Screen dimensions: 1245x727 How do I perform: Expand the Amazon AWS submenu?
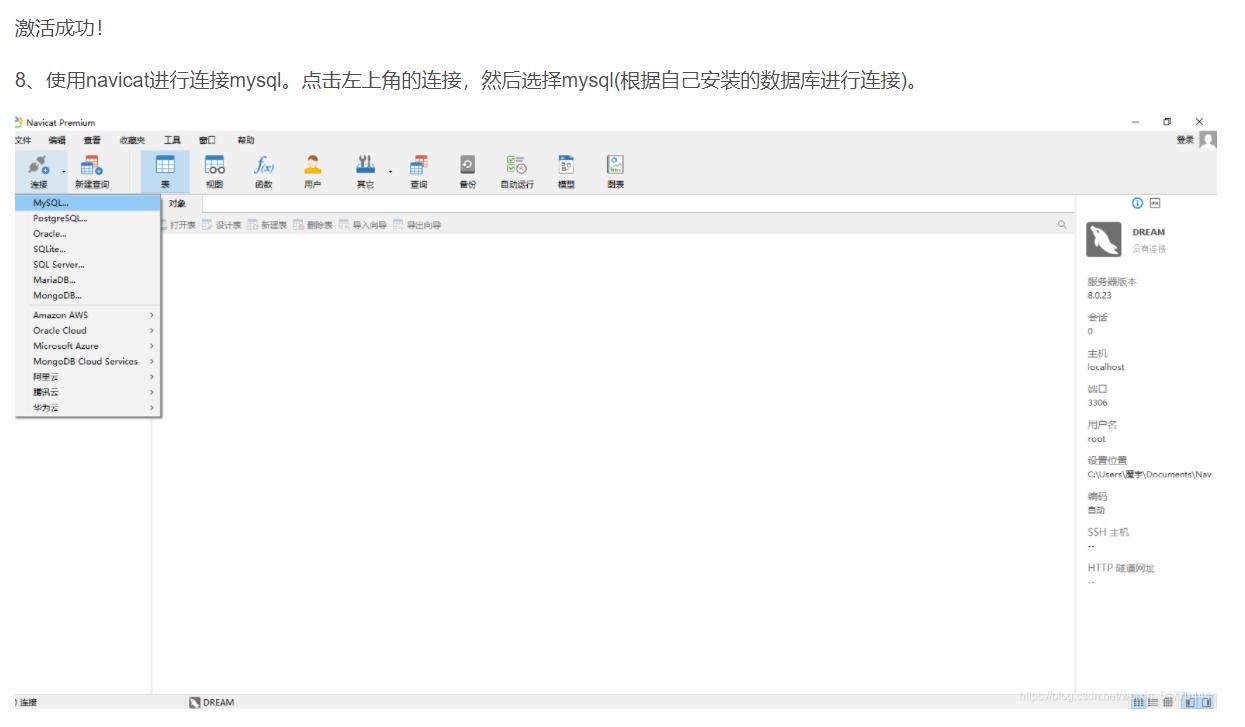pos(88,315)
